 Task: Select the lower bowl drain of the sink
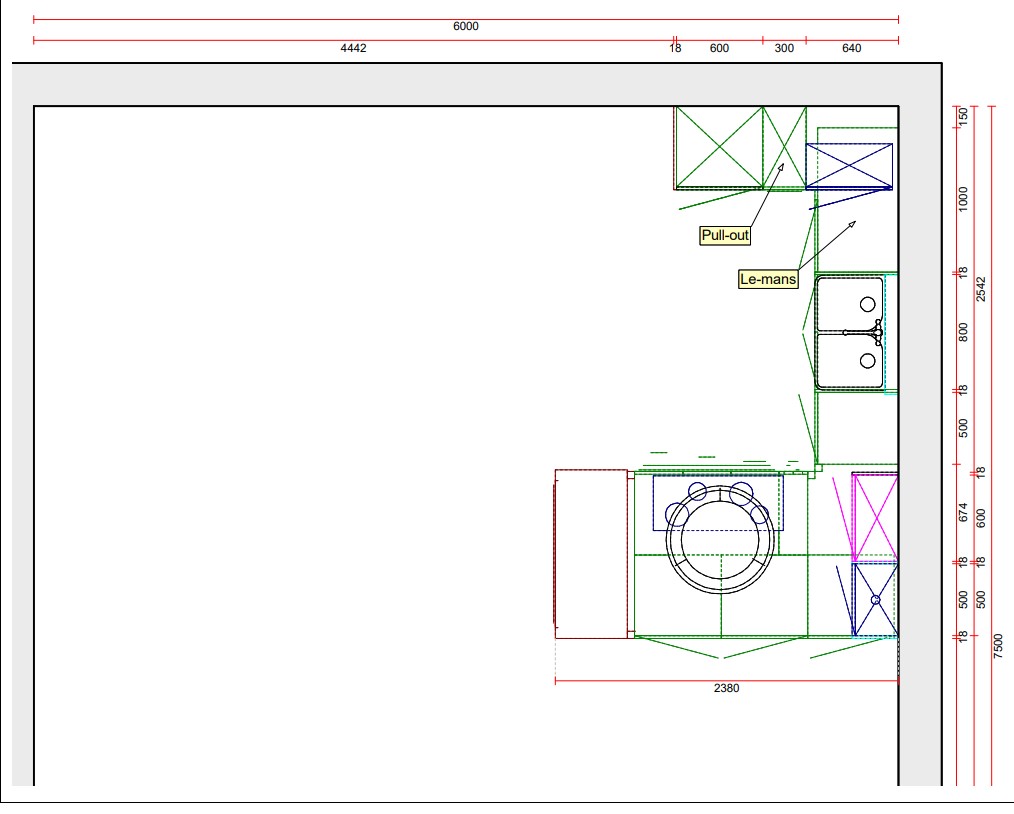point(867,360)
